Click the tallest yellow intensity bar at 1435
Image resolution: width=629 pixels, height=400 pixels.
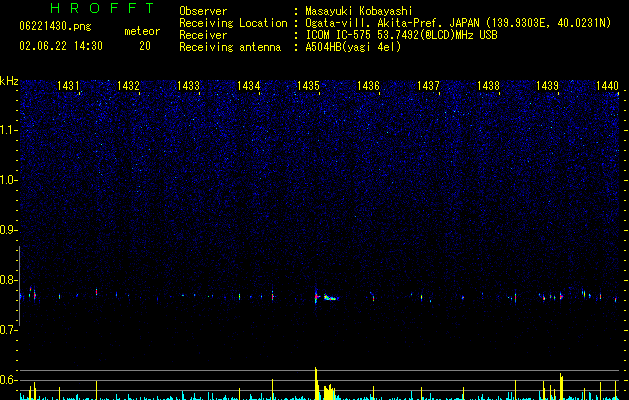click(x=316, y=383)
